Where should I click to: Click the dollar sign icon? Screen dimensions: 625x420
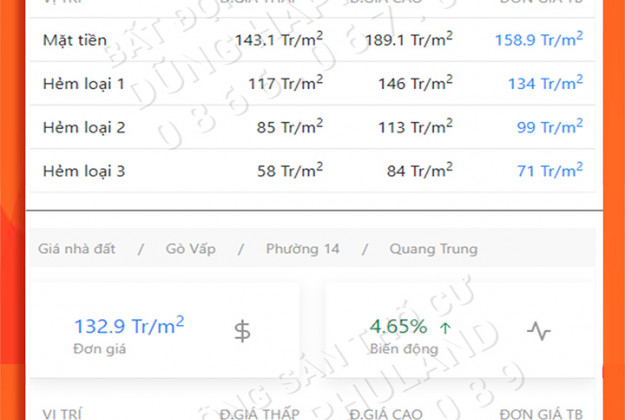point(242,331)
